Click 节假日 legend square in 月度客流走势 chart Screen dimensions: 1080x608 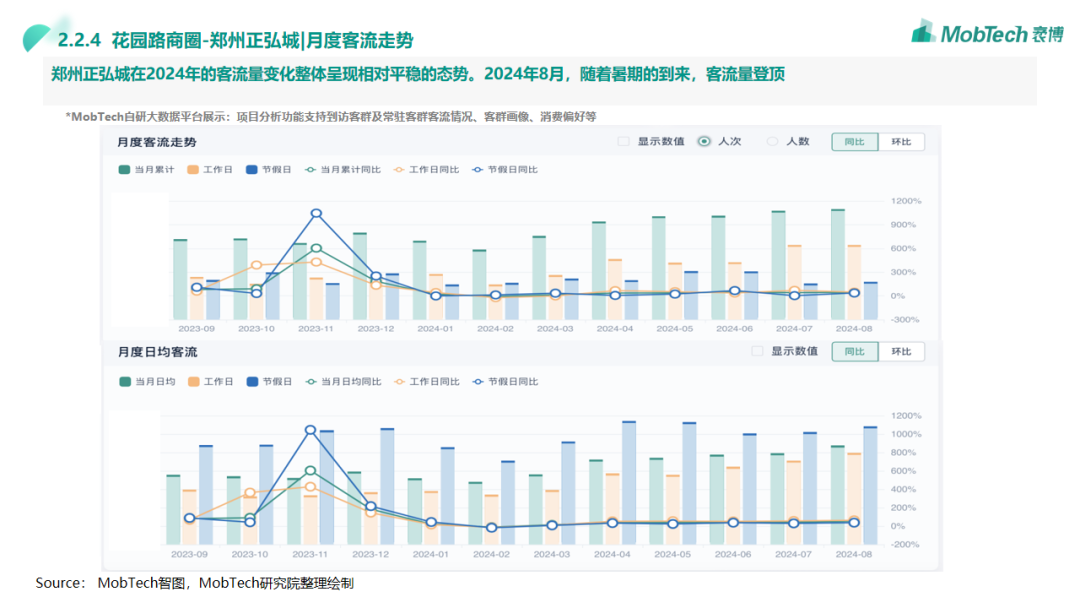coord(252,170)
